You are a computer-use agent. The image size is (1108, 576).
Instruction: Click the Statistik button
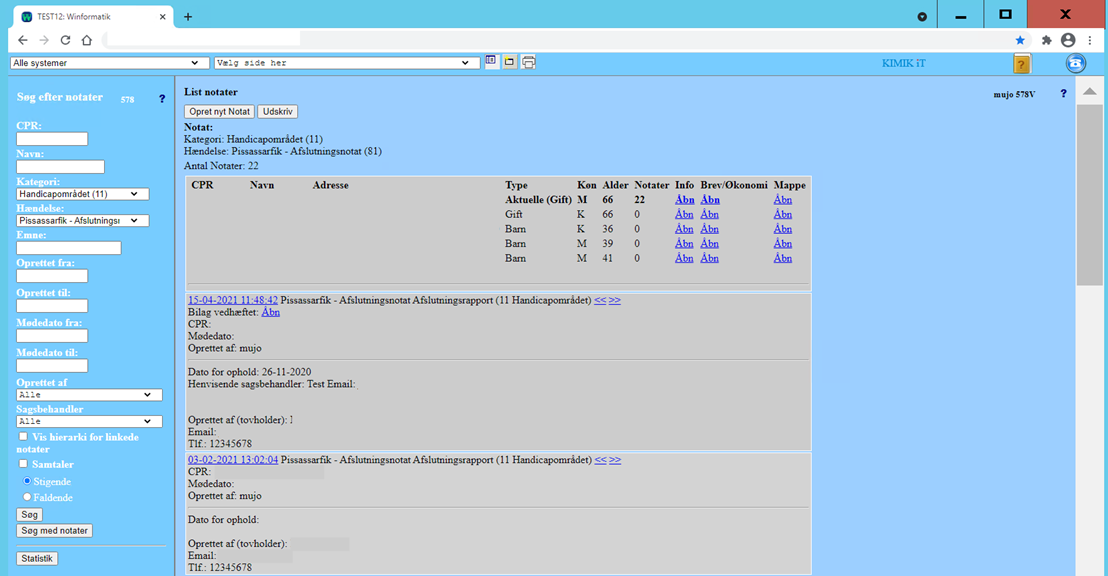coord(37,558)
